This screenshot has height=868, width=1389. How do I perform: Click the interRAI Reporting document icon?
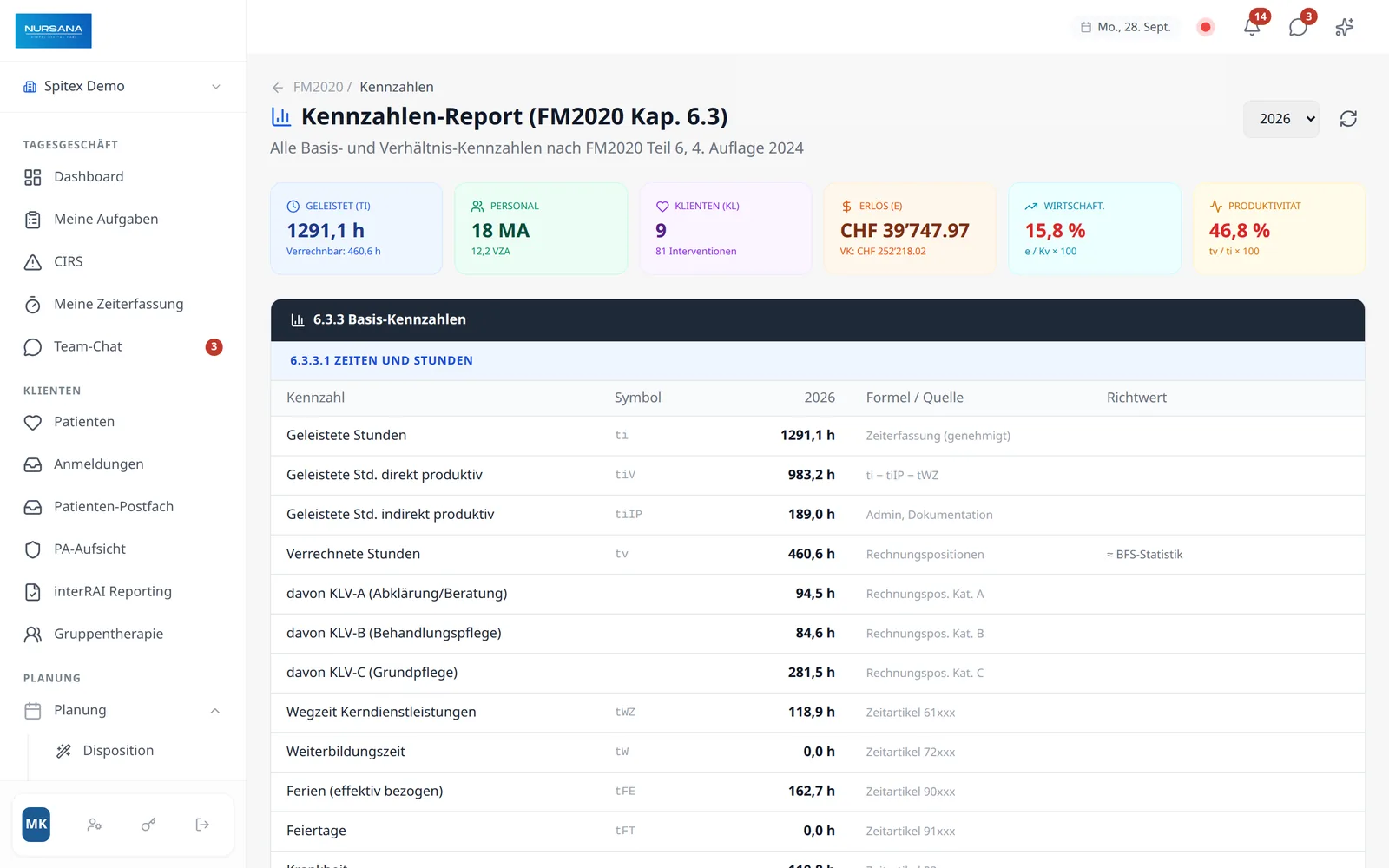pyautogui.click(x=33, y=592)
